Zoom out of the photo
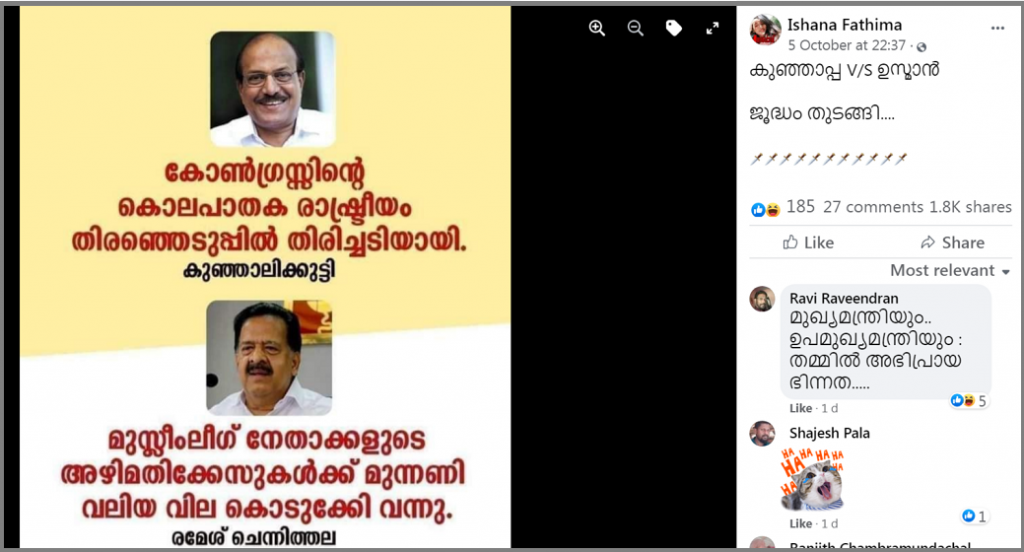 pos(635,28)
